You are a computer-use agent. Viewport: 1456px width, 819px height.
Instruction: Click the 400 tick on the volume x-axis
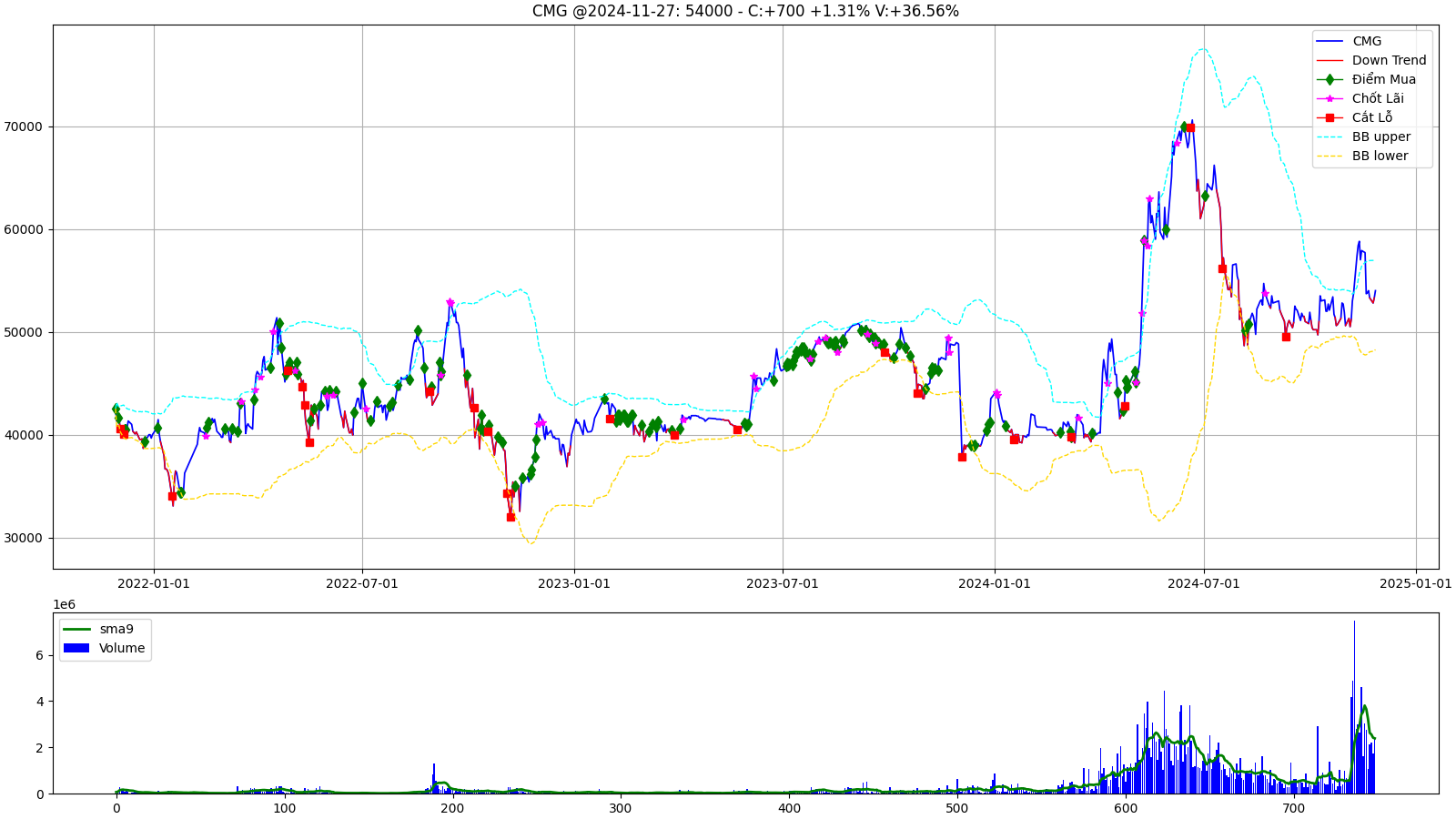789,808
